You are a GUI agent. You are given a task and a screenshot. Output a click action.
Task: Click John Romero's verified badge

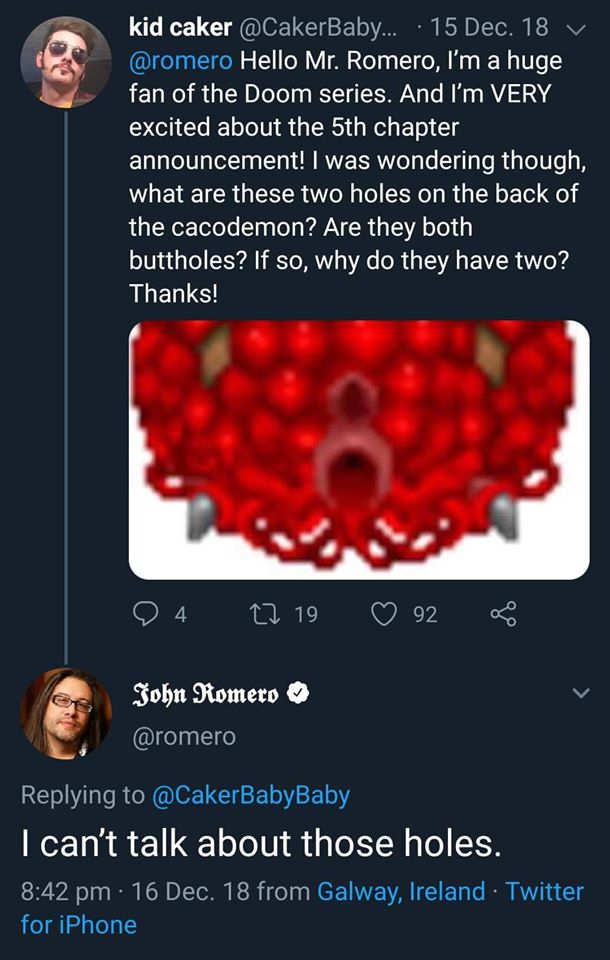(x=298, y=694)
